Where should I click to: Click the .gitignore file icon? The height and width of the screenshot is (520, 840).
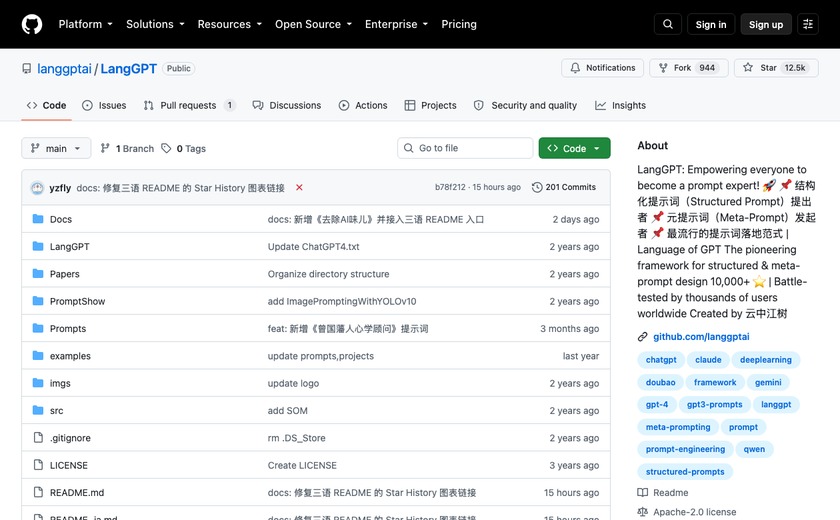click(x=38, y=438)
